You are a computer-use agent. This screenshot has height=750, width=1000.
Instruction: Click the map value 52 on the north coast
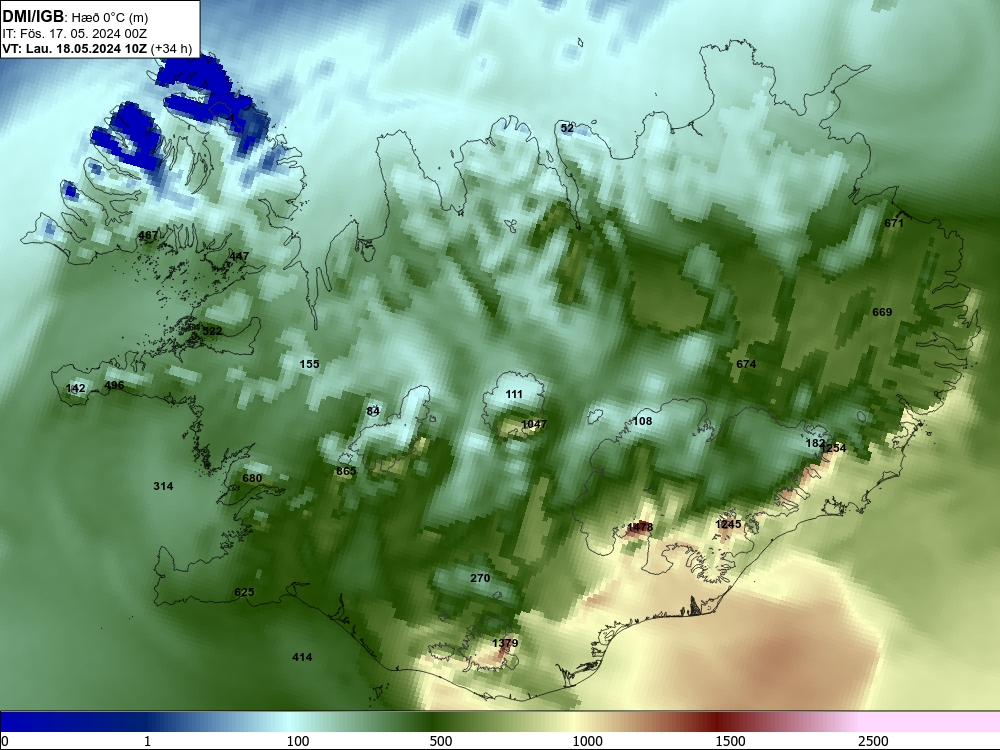567,128
